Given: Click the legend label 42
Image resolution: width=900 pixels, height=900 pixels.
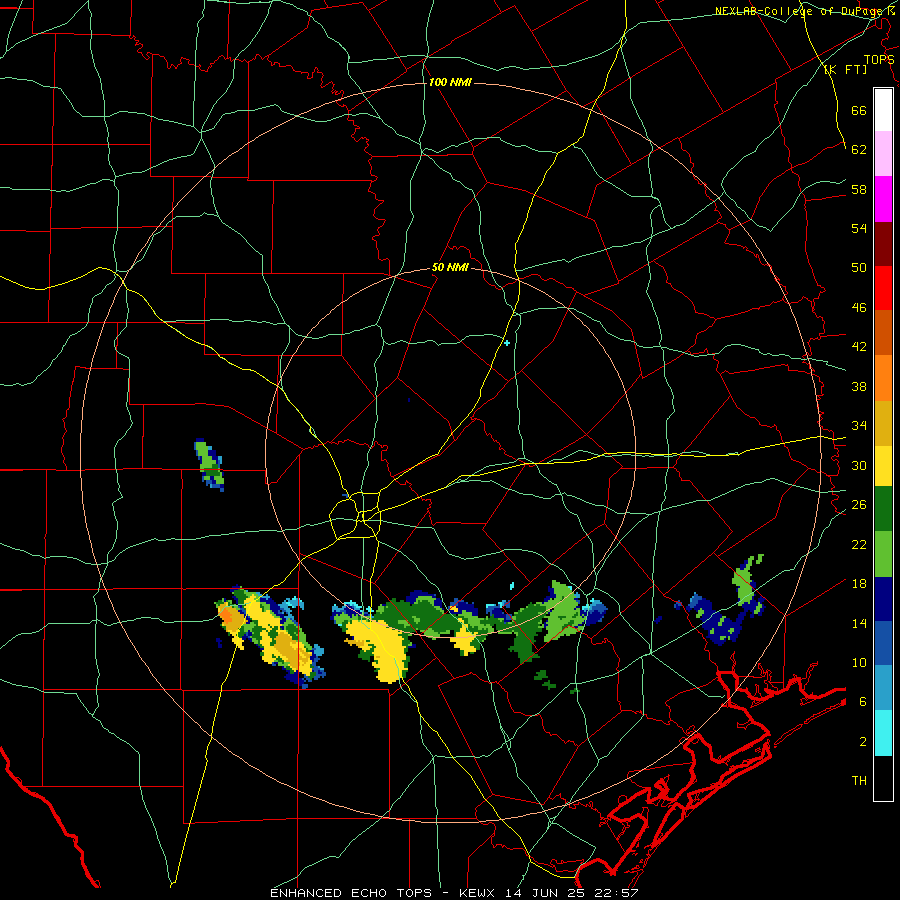Looking at the screenshot, I should (x=859, y=347).
